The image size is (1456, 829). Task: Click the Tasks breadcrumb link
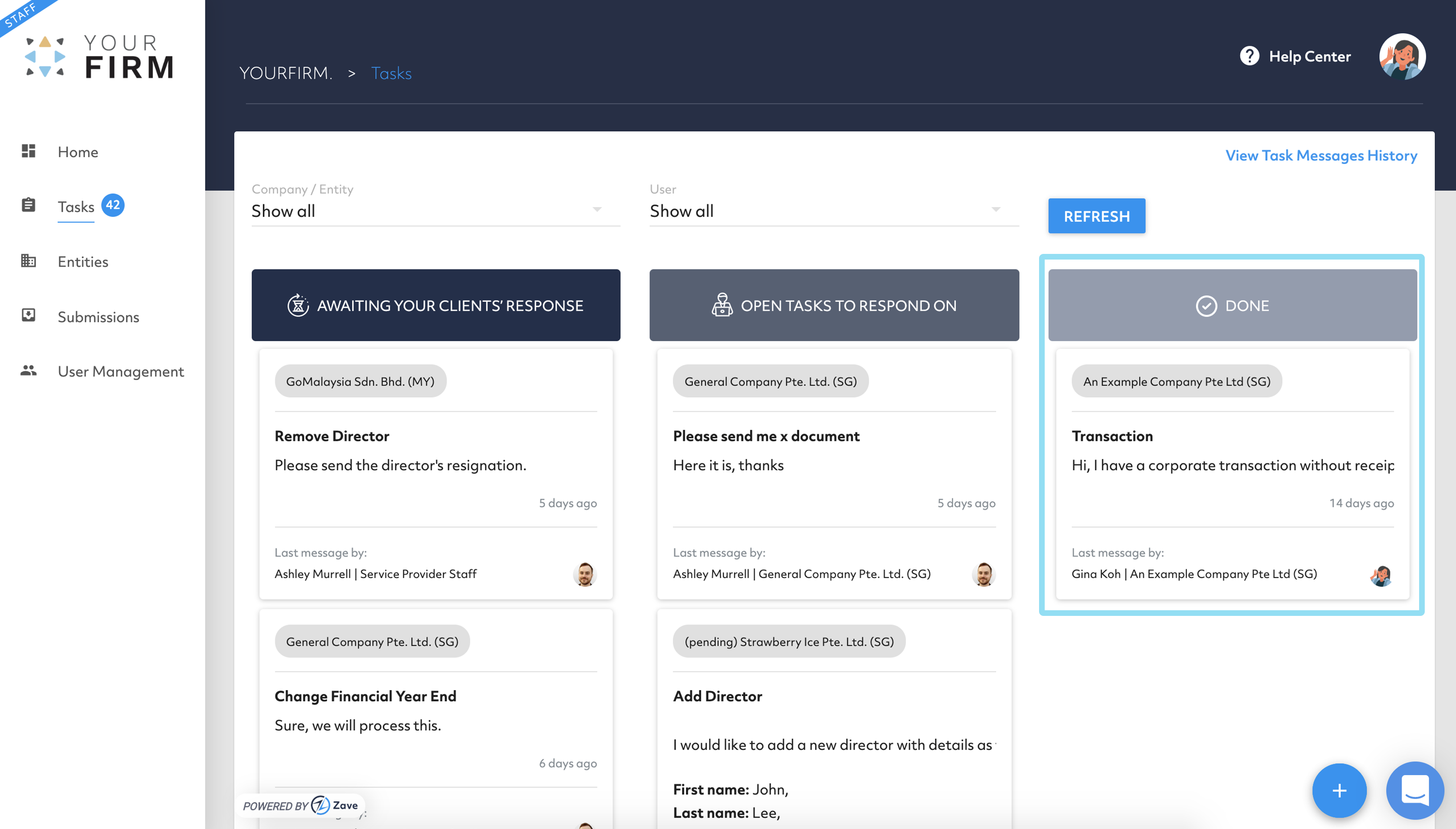[391, 73]
